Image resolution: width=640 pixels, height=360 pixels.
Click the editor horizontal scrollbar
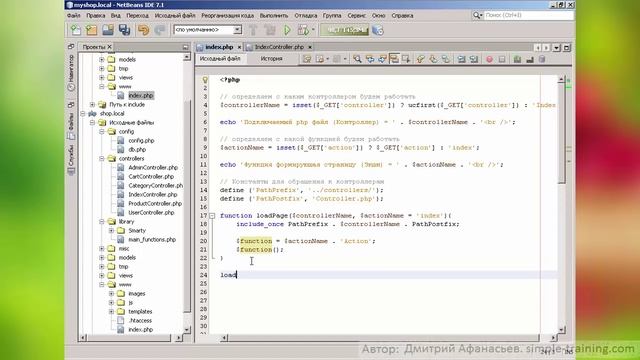[383, 338]
